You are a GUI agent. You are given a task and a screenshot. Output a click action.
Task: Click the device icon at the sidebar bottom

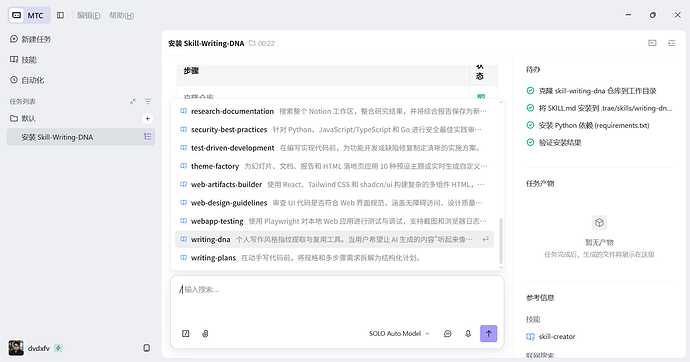click(147, 348)
